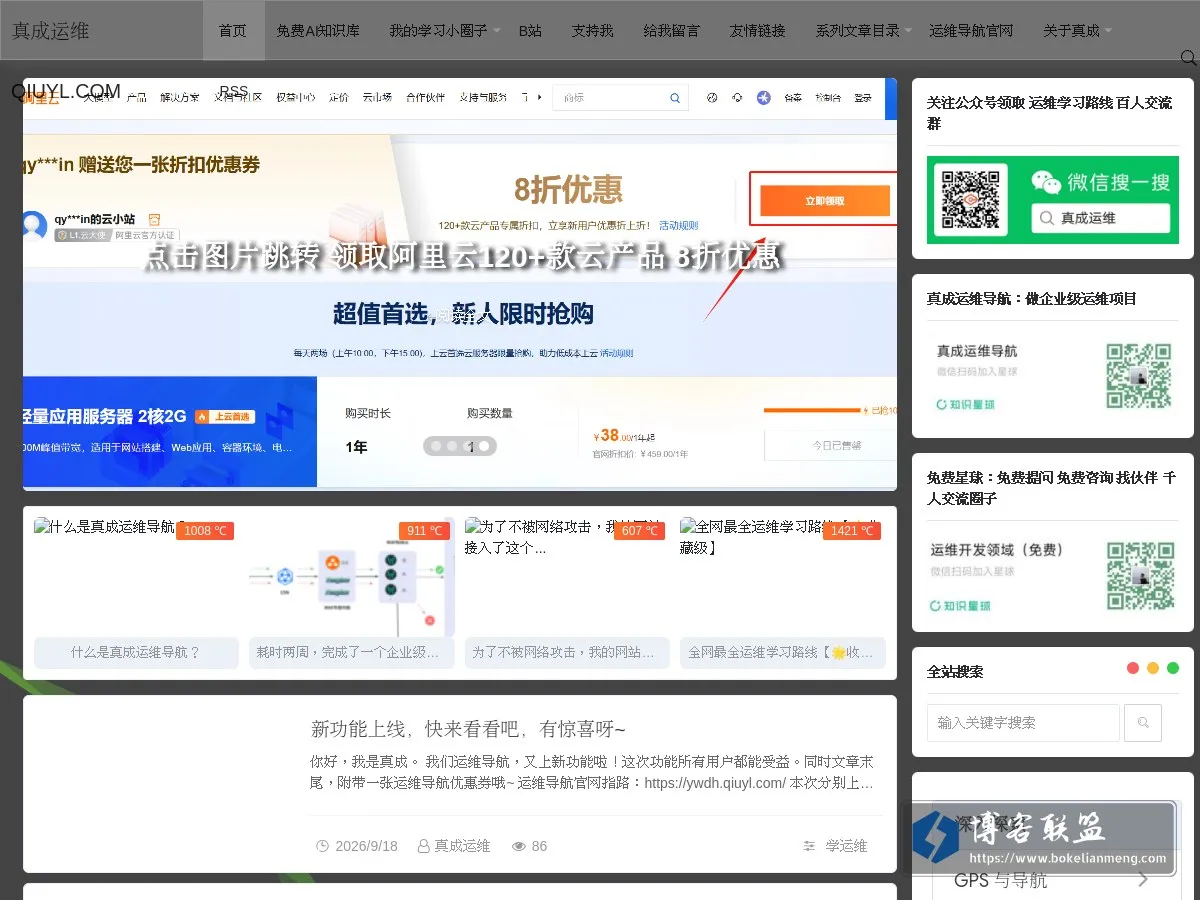
Task: Open the RSS link under the header
Action: (x=233, y=91)
